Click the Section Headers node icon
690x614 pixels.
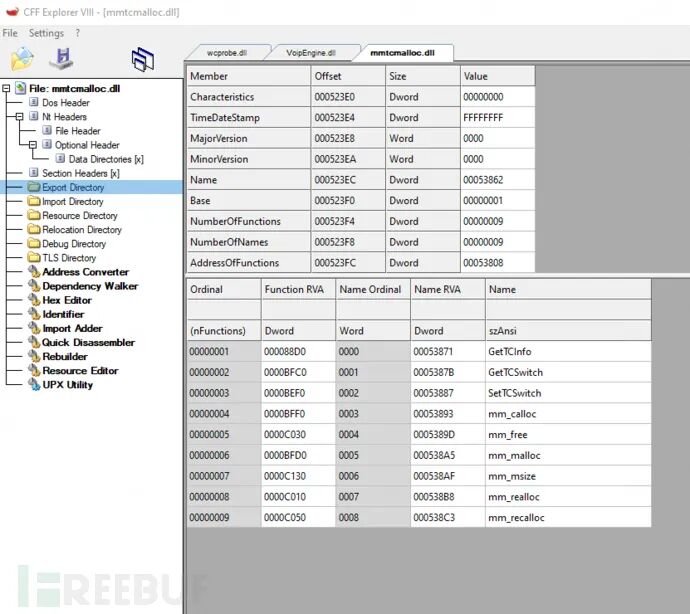coord(33,173)
